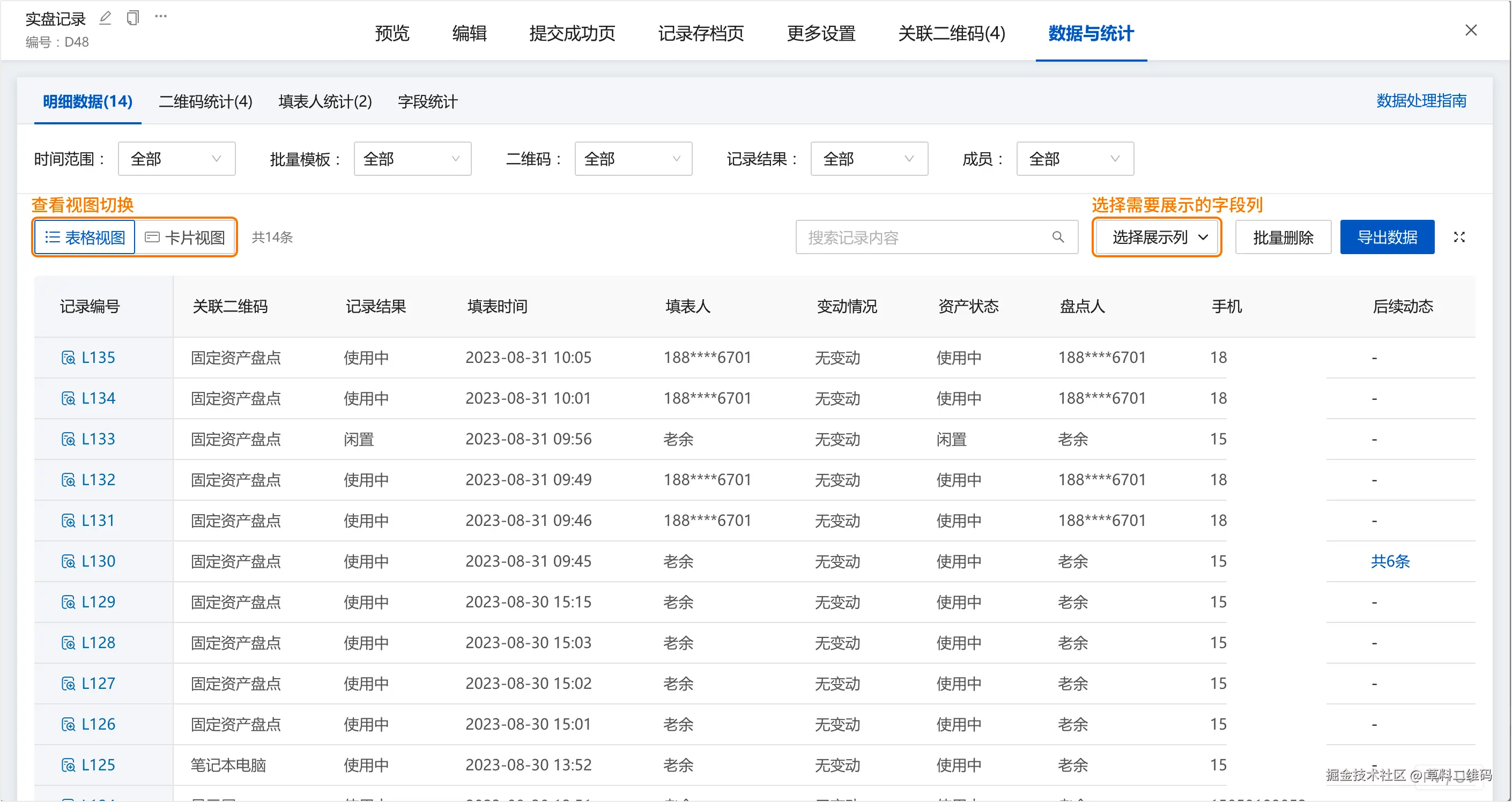Open the 数据处理指南 link
Image resolution: width=1512 pixels, height=802 pixels.
click(x=1421, y=101)
